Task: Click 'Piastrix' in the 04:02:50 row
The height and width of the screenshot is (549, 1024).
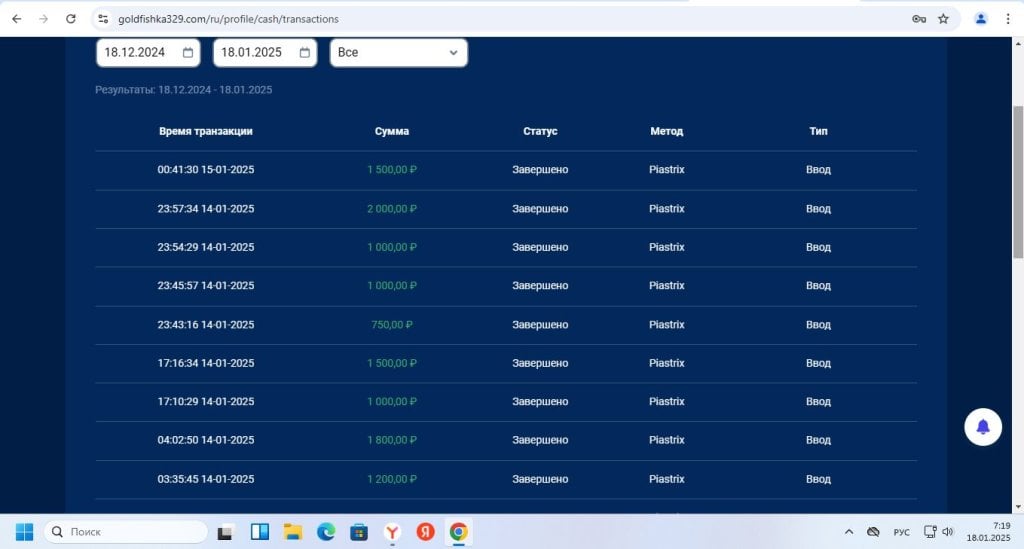Action: (x=667, y=440)
